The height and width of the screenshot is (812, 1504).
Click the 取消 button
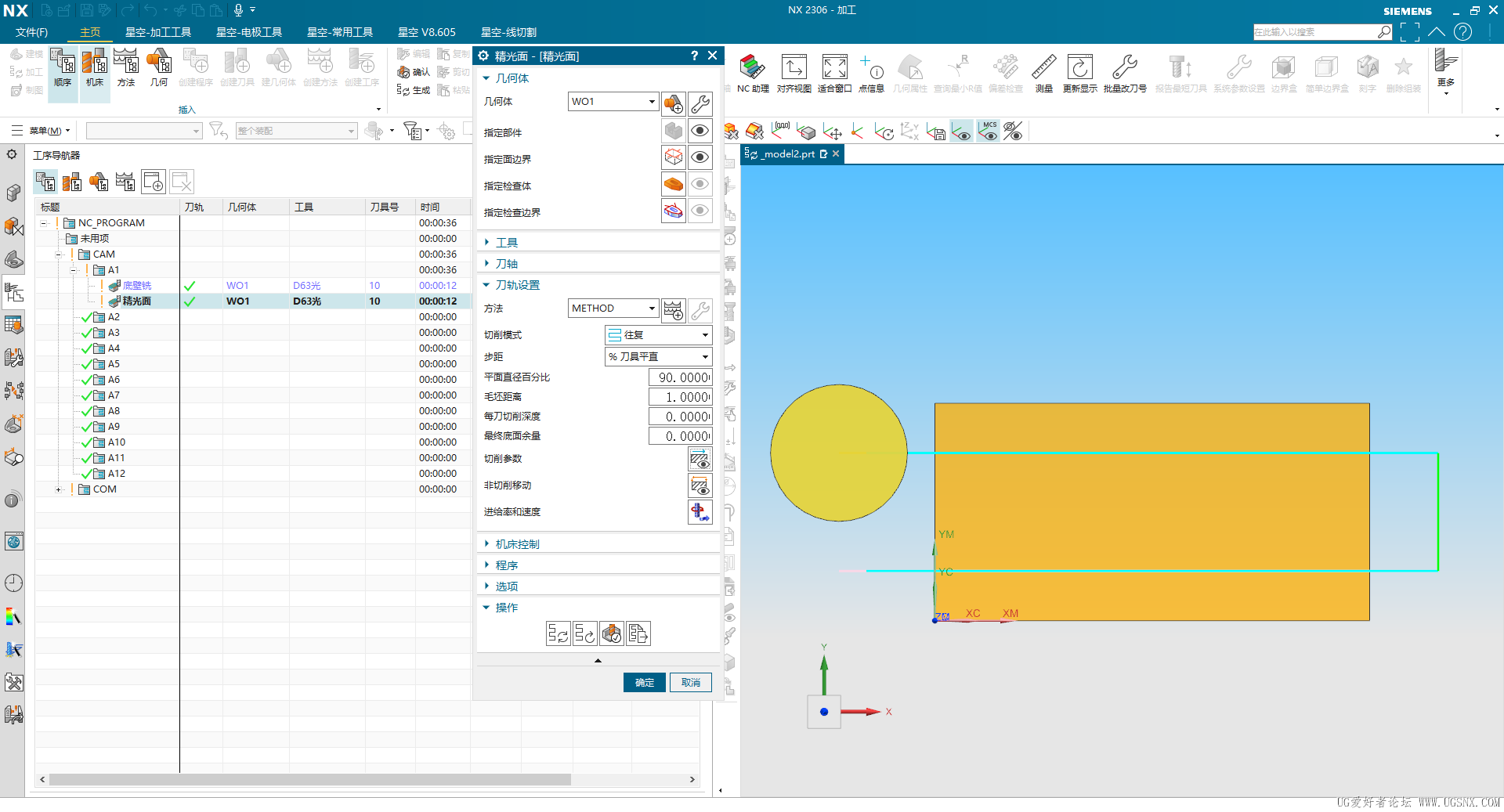pyautogui.click(x=690, y=683)
